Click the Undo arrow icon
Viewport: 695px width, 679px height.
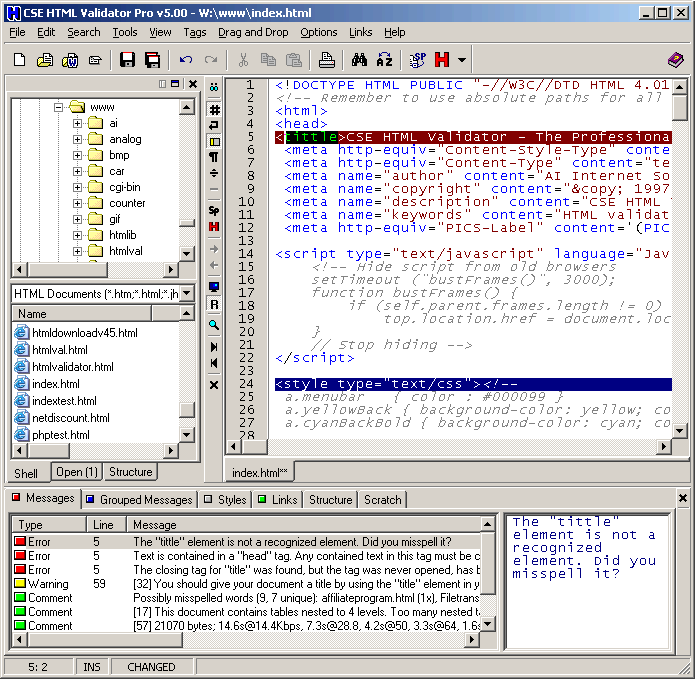186,59
